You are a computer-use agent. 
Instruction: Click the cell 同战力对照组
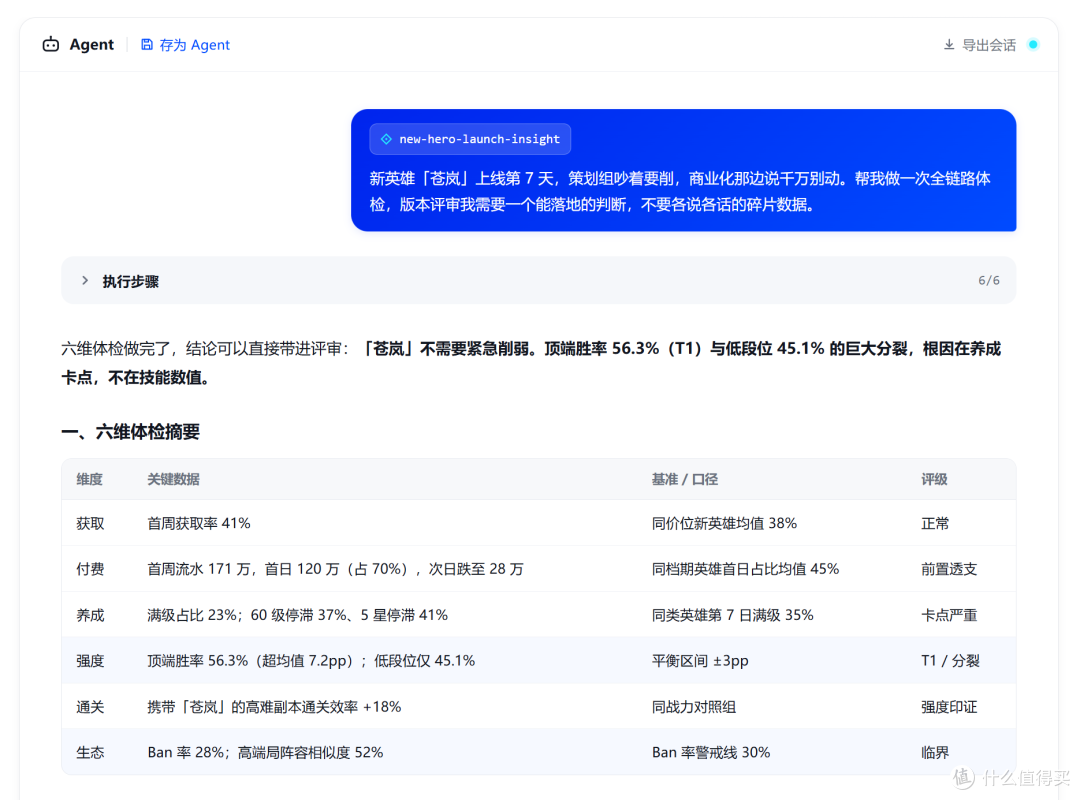(x=694, y=707)
